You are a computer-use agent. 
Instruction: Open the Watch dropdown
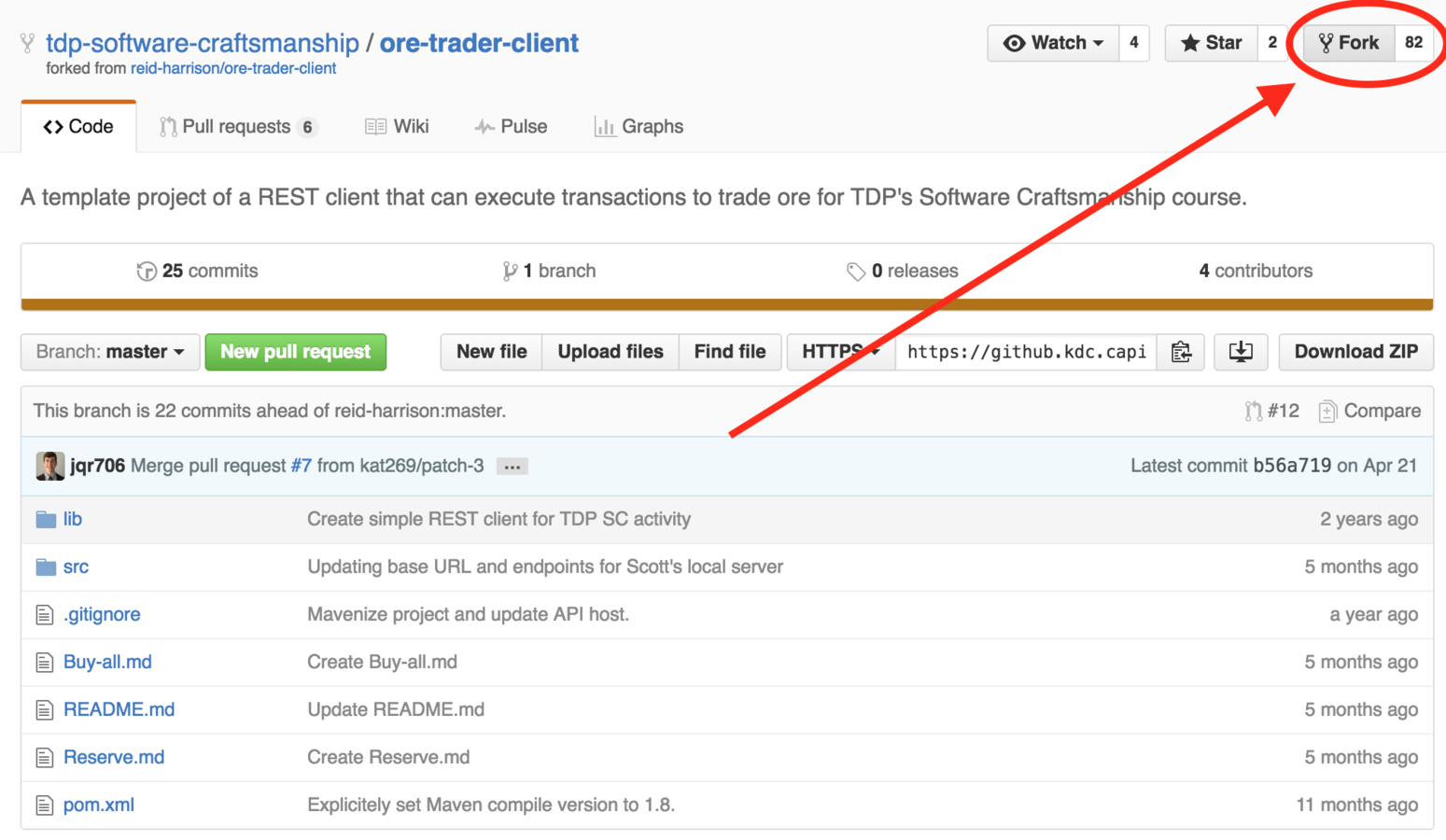click(1053, 43)
